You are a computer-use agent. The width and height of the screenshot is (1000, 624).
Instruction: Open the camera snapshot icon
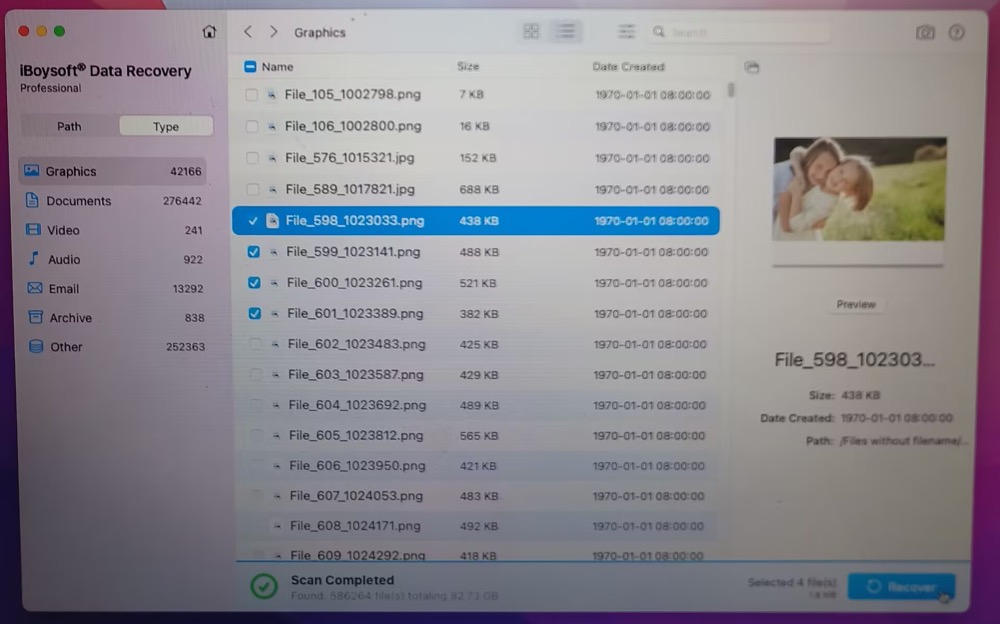(x=925, y=32)
